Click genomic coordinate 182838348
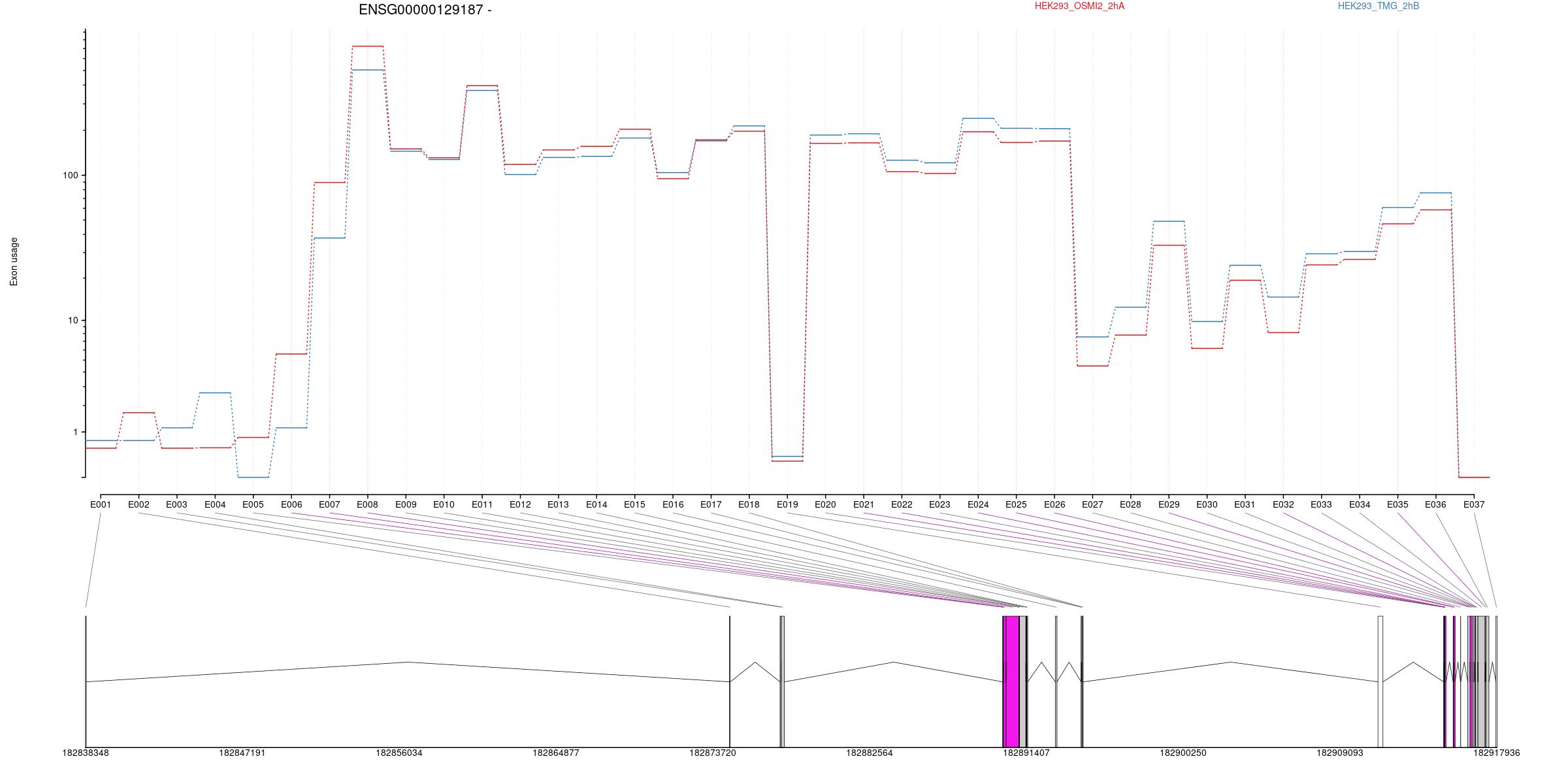The image size is (1568, 784). (86, 753)
